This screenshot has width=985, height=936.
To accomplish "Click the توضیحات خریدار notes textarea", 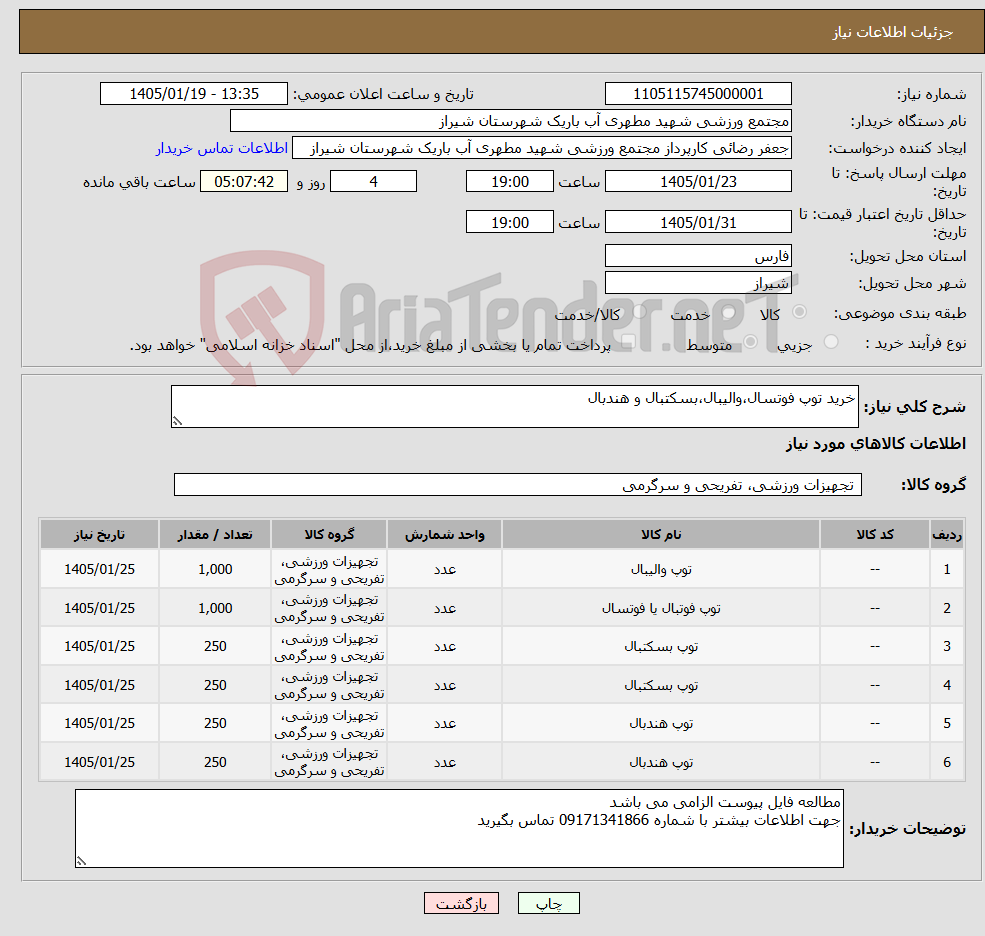I will point(459,829).
